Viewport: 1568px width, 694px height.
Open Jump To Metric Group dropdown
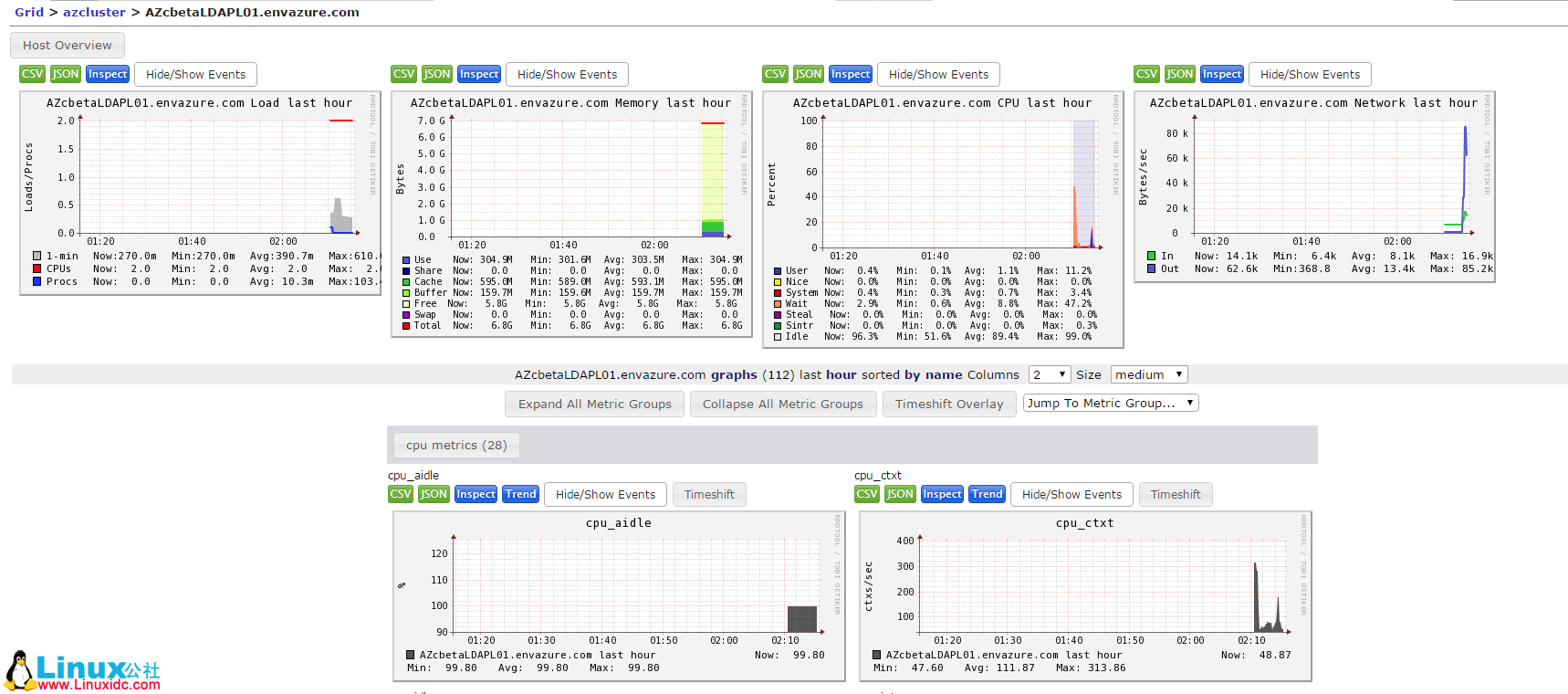(1111, 403)
